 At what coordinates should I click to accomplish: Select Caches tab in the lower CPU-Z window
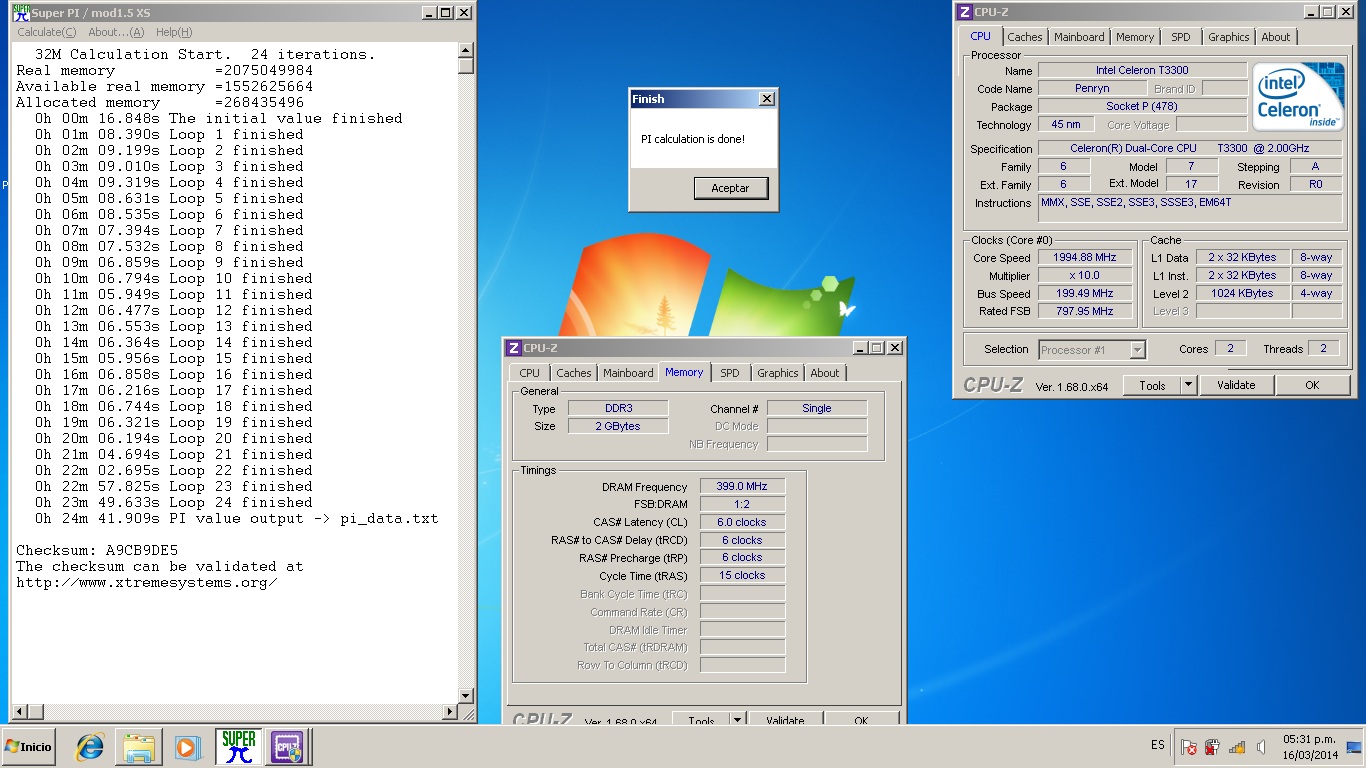point(574,373)
